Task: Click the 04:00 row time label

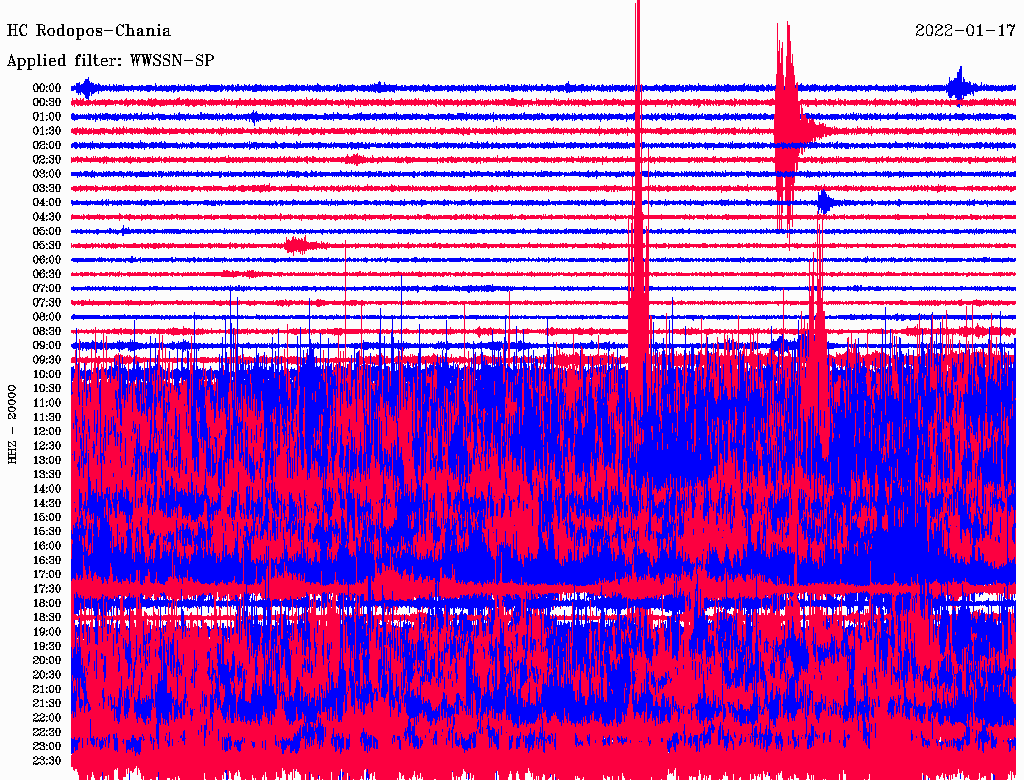Action: click(x=47, y=202)
